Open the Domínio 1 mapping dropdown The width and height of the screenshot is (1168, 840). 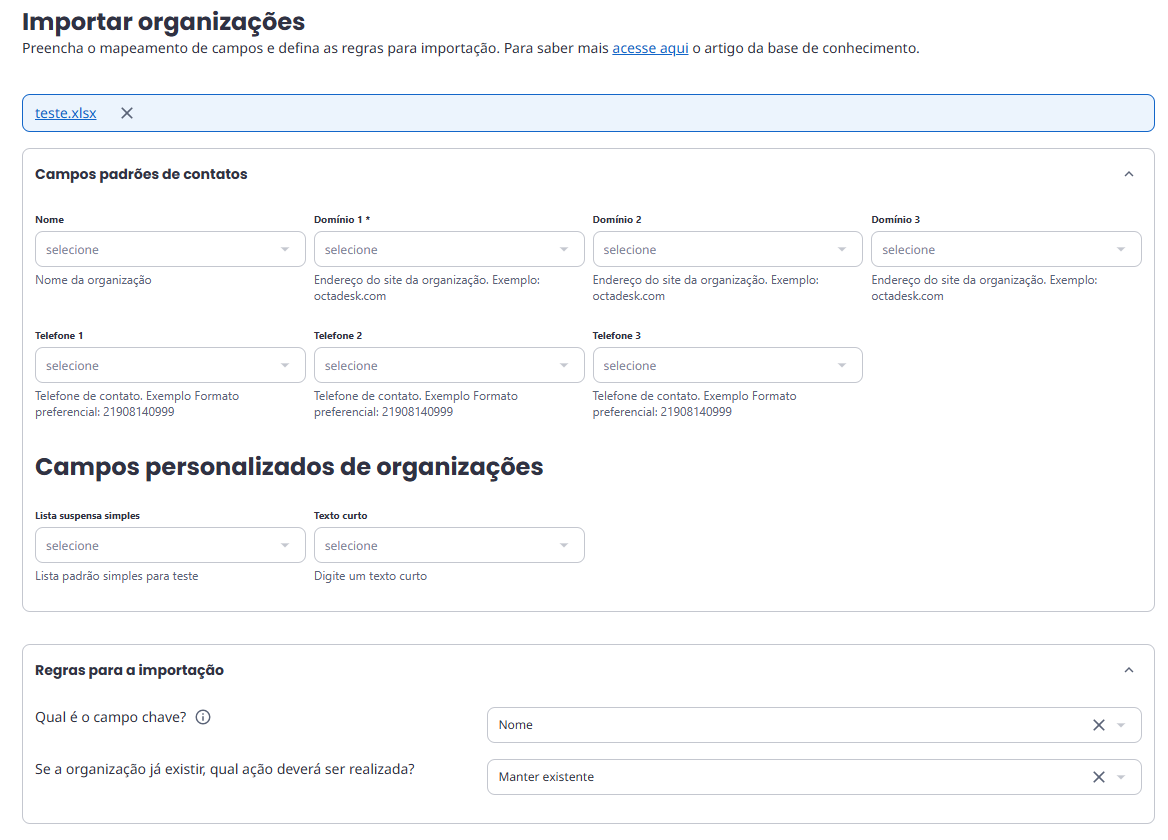point(449,249)
